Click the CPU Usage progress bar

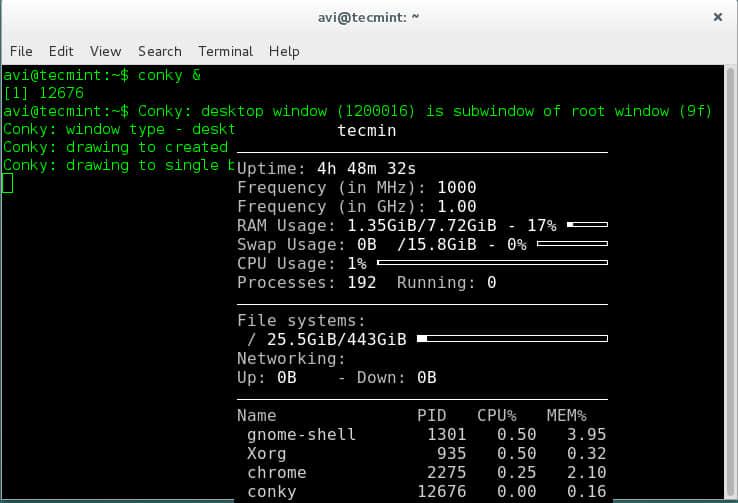pos(492,263)
